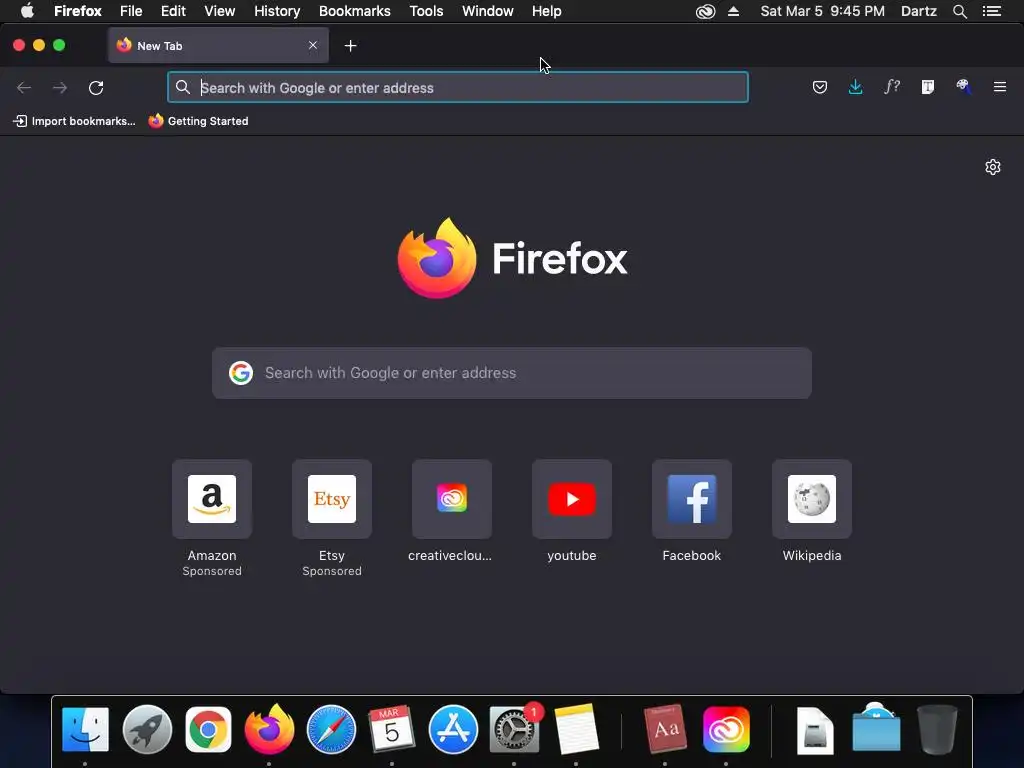
Task: Go forward one page
Action: (60, 88)
